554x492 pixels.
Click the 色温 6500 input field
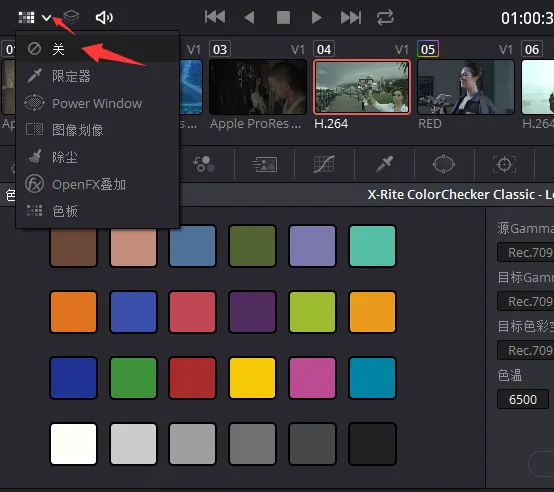(523, 399)
